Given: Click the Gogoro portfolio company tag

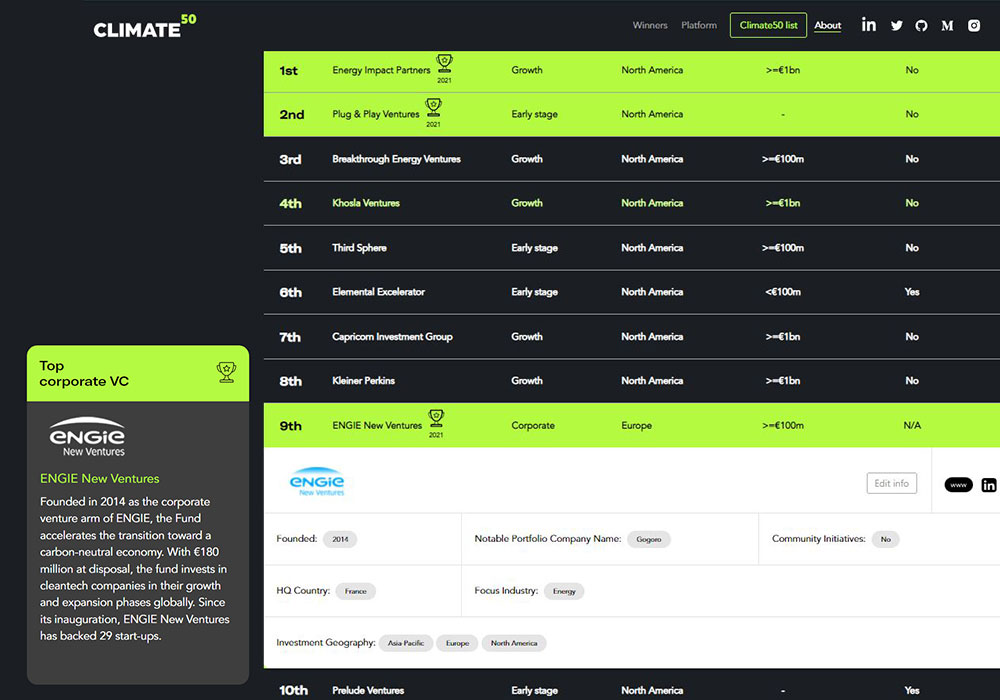Looking at the screenshot, I should tap(649, 539).
